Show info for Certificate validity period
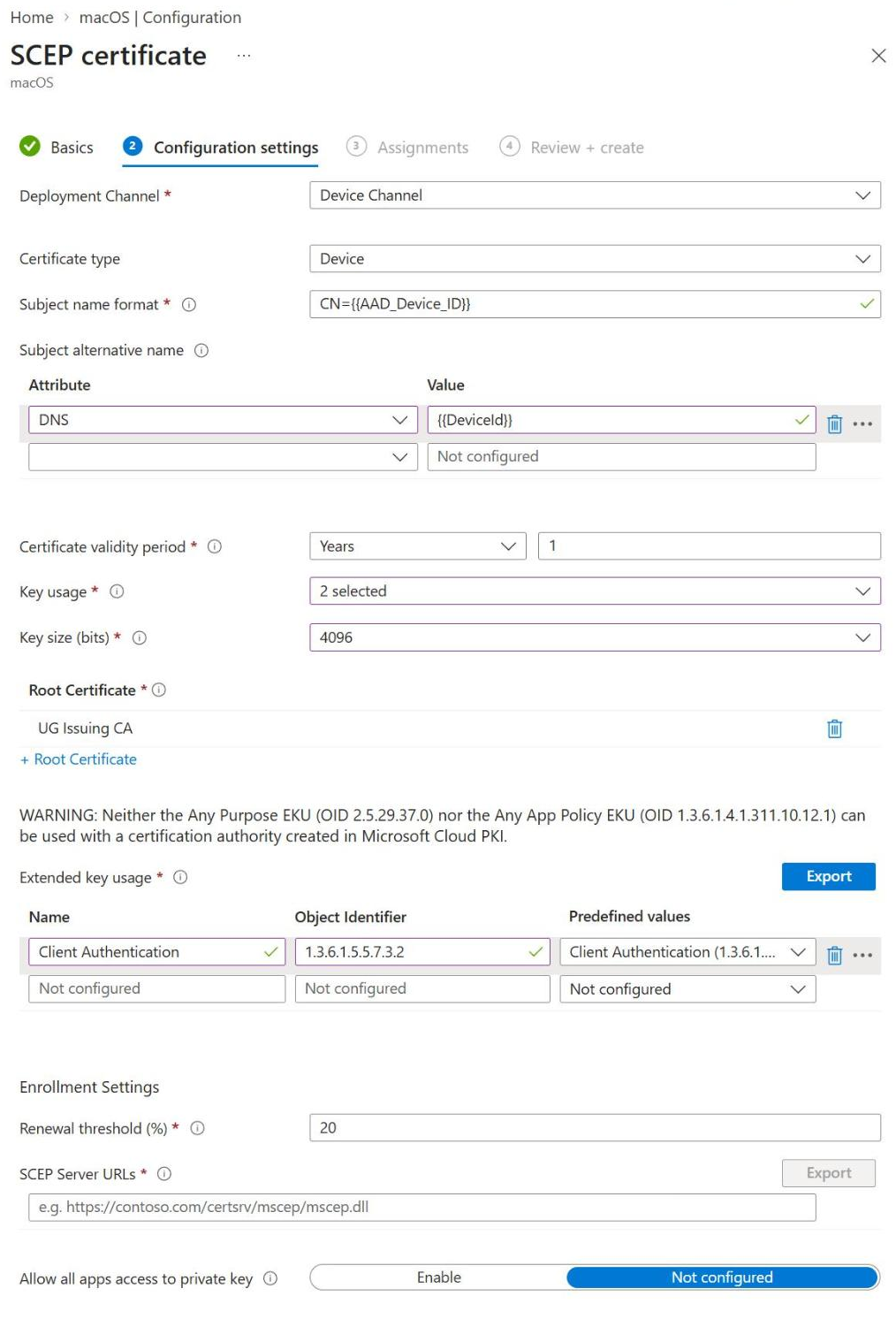This screenshot has width=896, height=1319. (215, 547)
